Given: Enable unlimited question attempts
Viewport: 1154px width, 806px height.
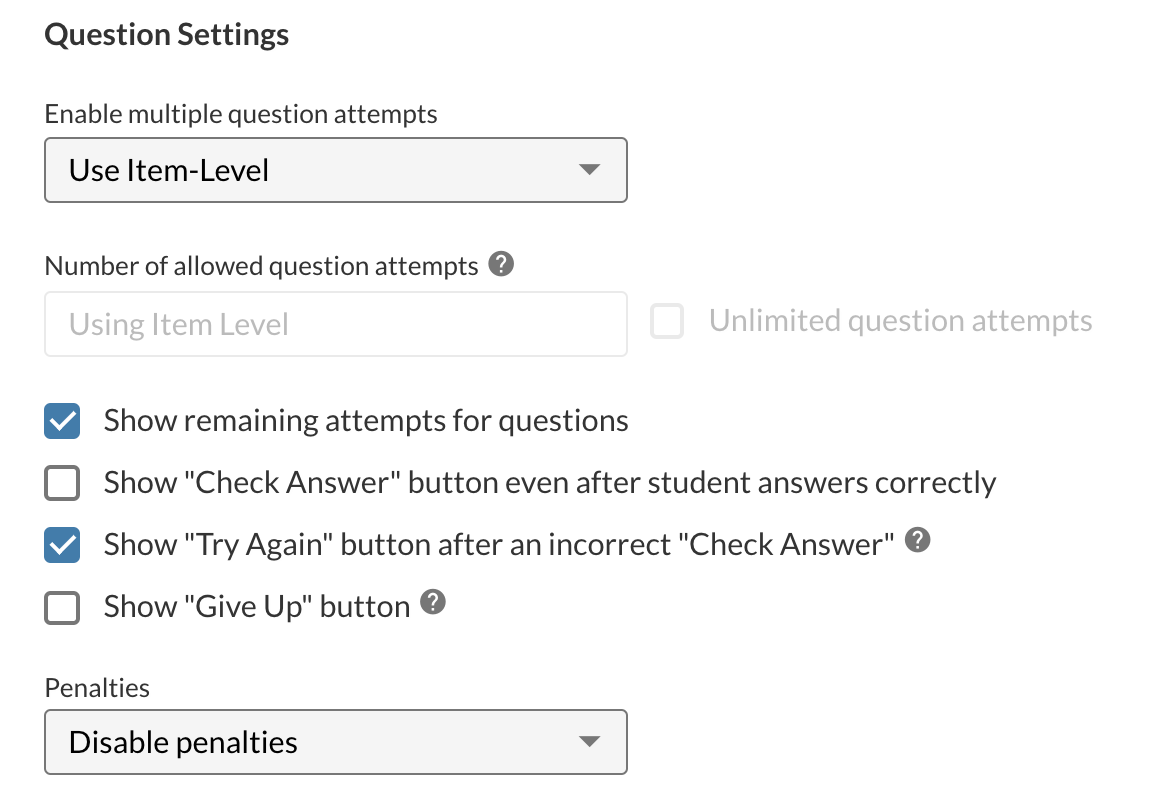Looking at the screenshot, I should click(x=667, y=321).
